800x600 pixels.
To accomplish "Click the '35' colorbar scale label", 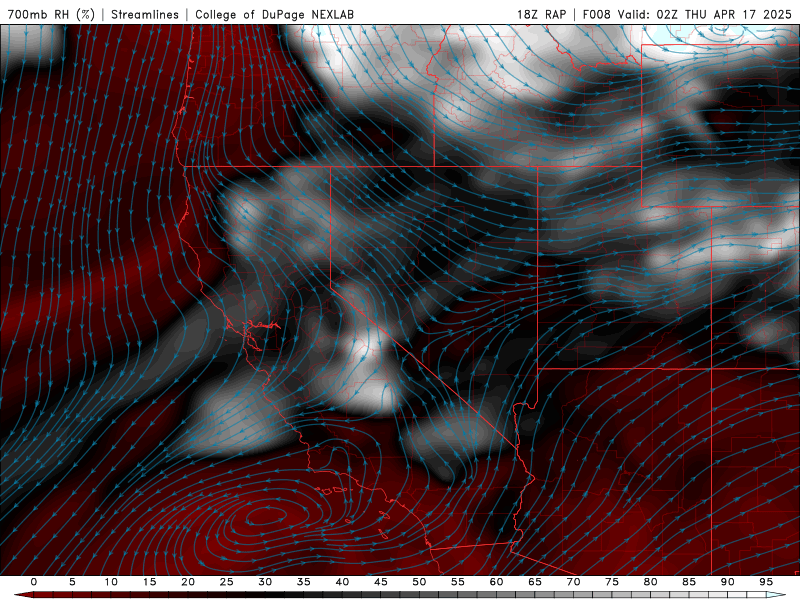I will point(304,582).
